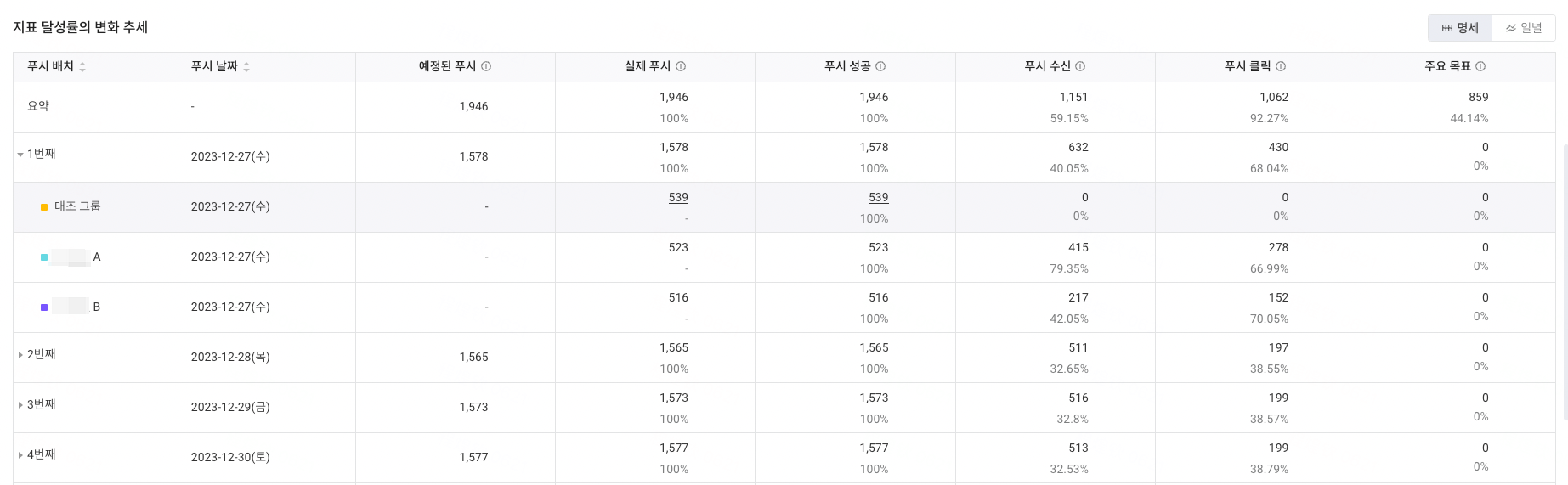Switch to 일별 daily chart view

click(1524, 28)
